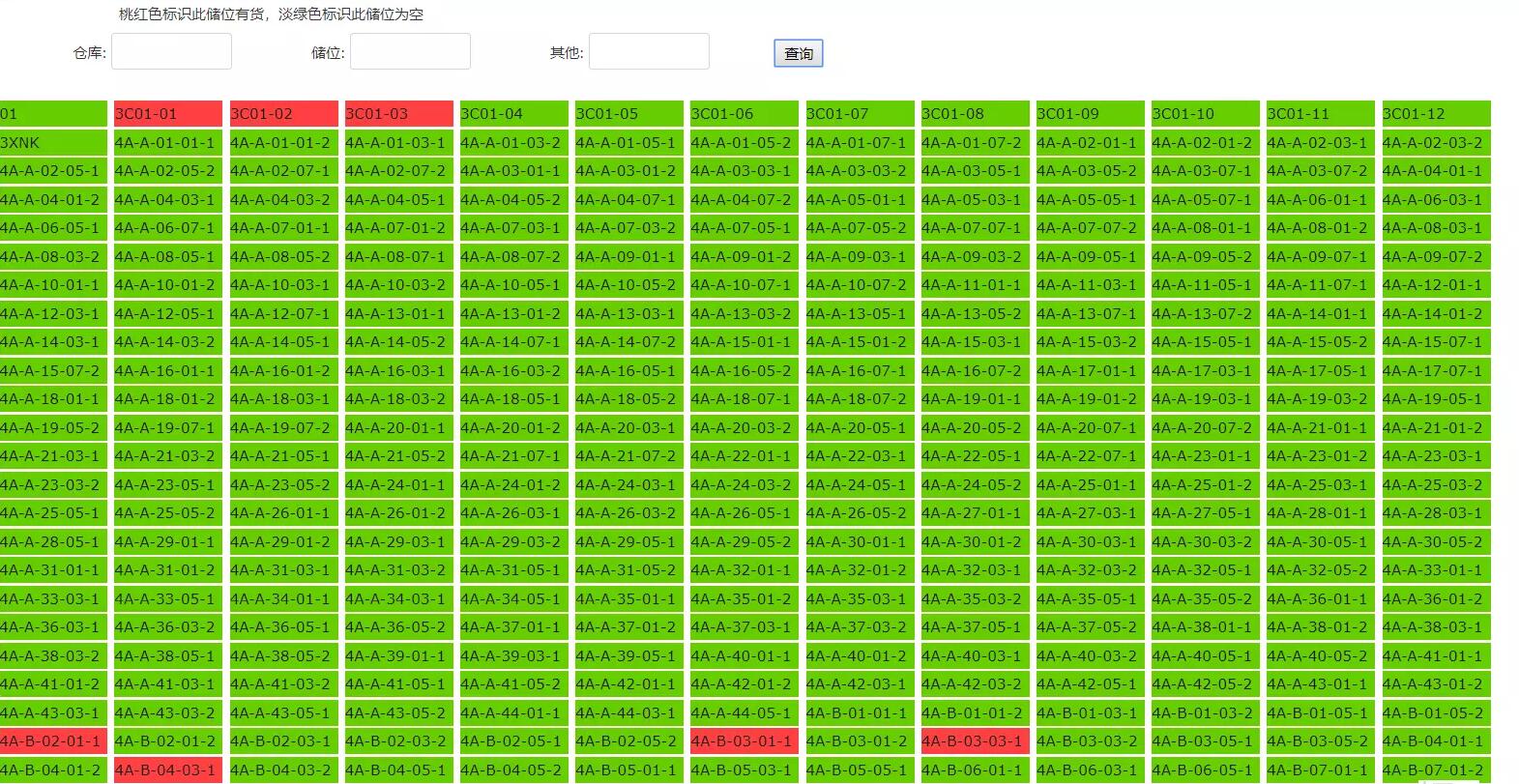Click cell 4A-A-35-05-2
The image size is (1519, 784).
(x=1206, y=599)
